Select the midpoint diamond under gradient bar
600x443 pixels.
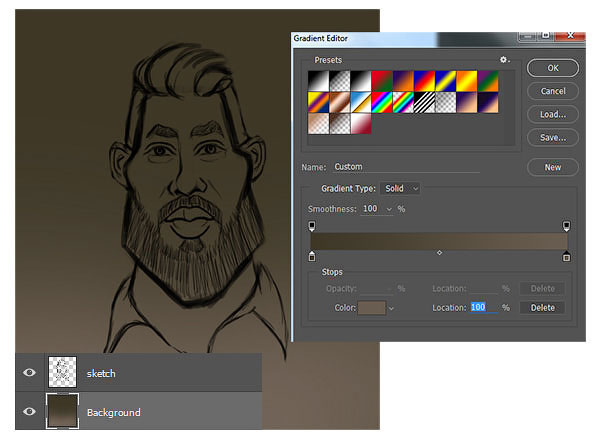tap(439, 252)
